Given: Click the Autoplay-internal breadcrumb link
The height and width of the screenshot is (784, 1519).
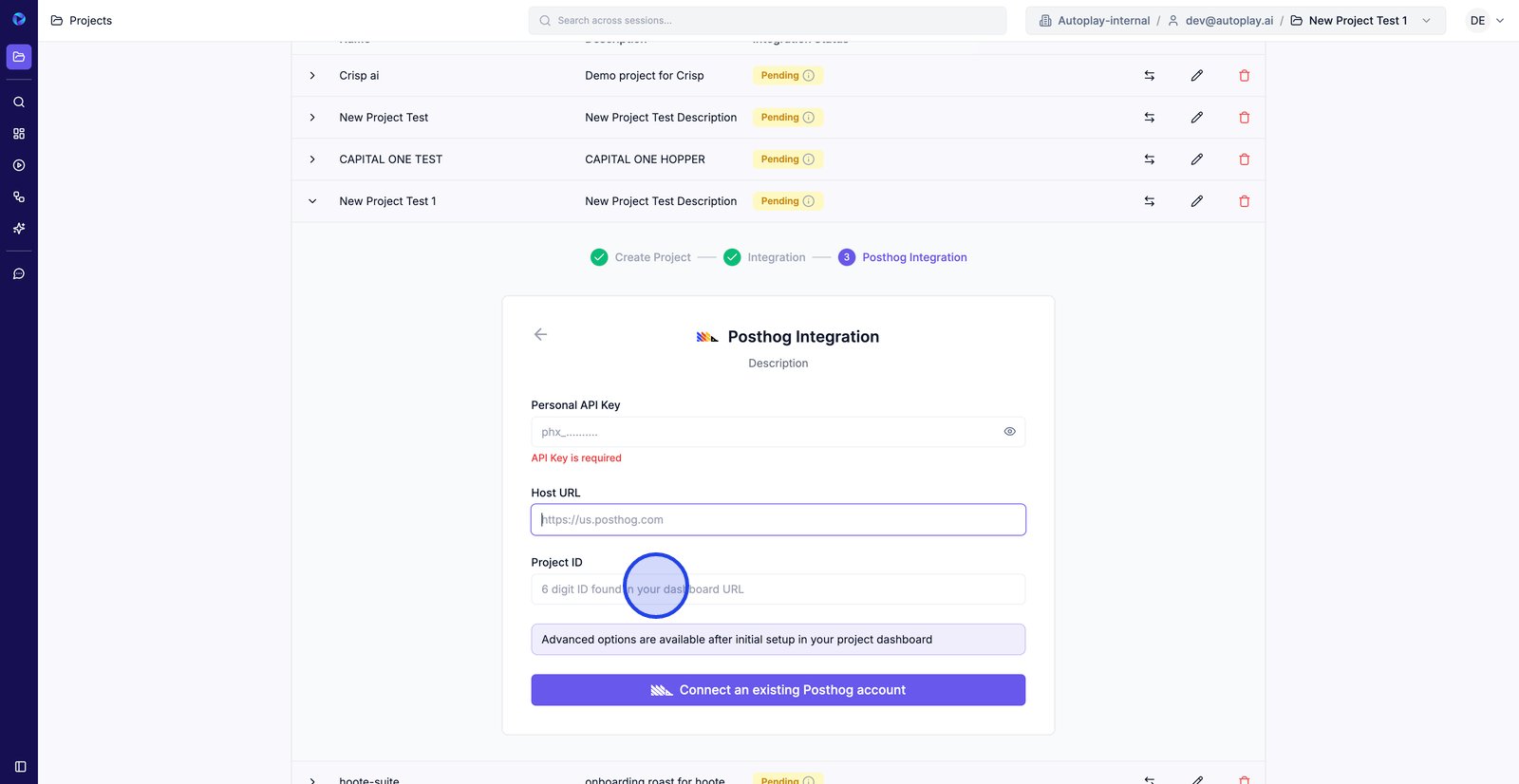Looking at the screenshot, I should [1103, 21].
